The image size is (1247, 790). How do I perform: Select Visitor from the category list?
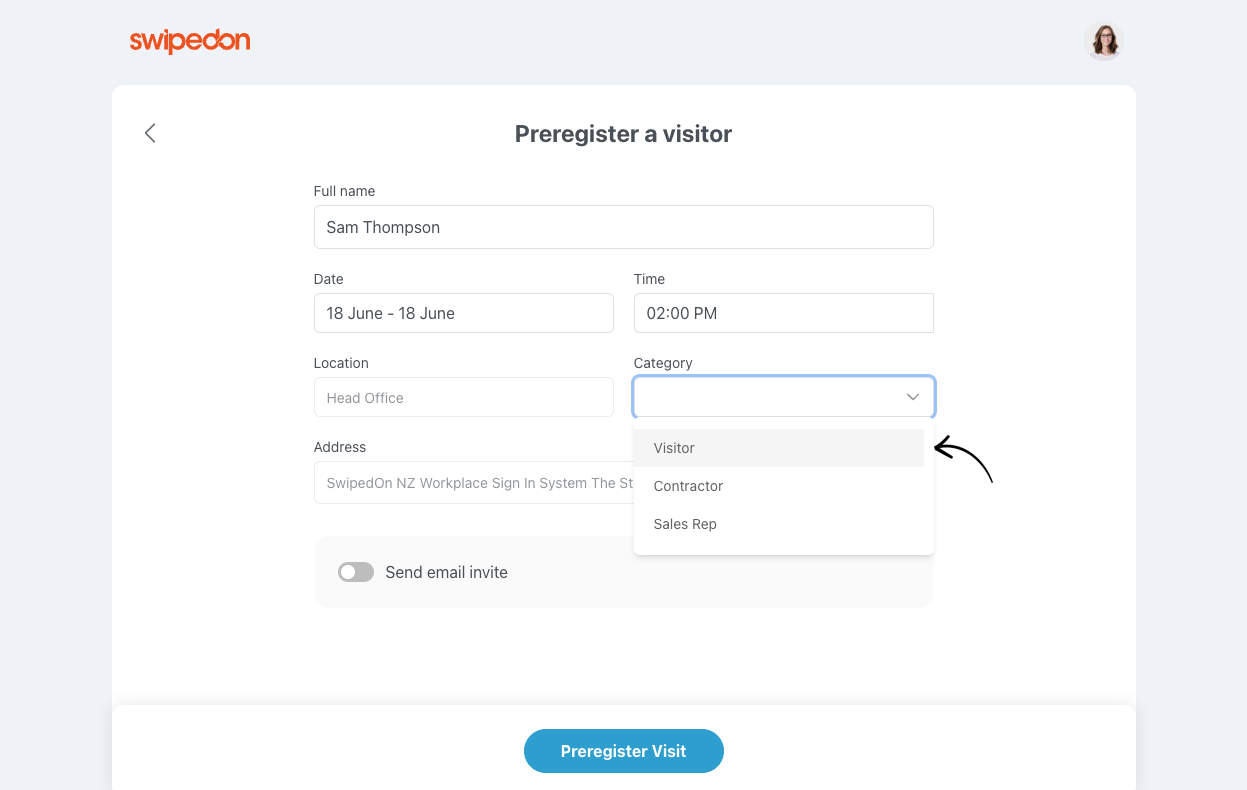(x=673, y=448)
